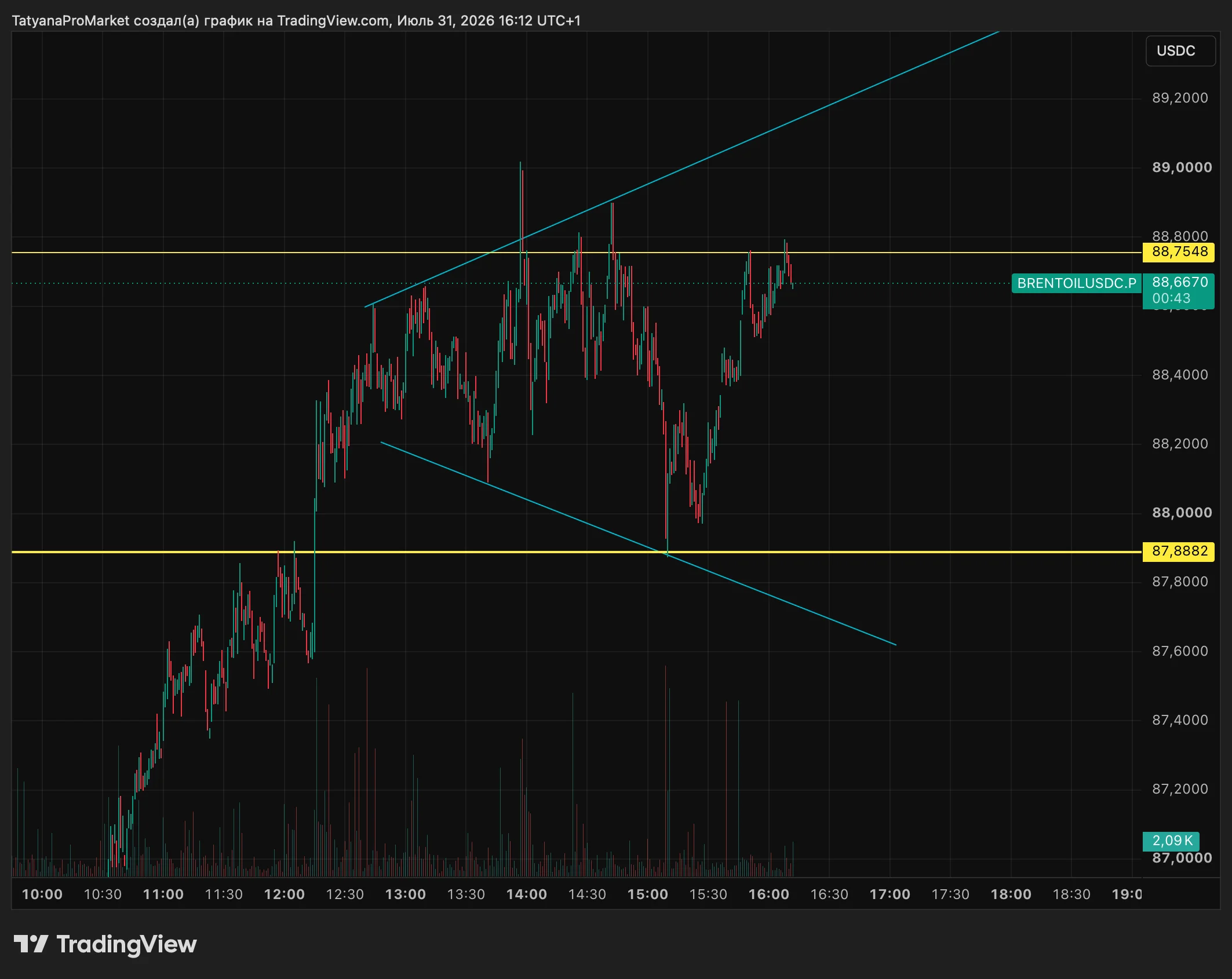Click the 88,7548 yellow price label
This screenshot has height=979, width=1232.
(x=1178, y=252)
